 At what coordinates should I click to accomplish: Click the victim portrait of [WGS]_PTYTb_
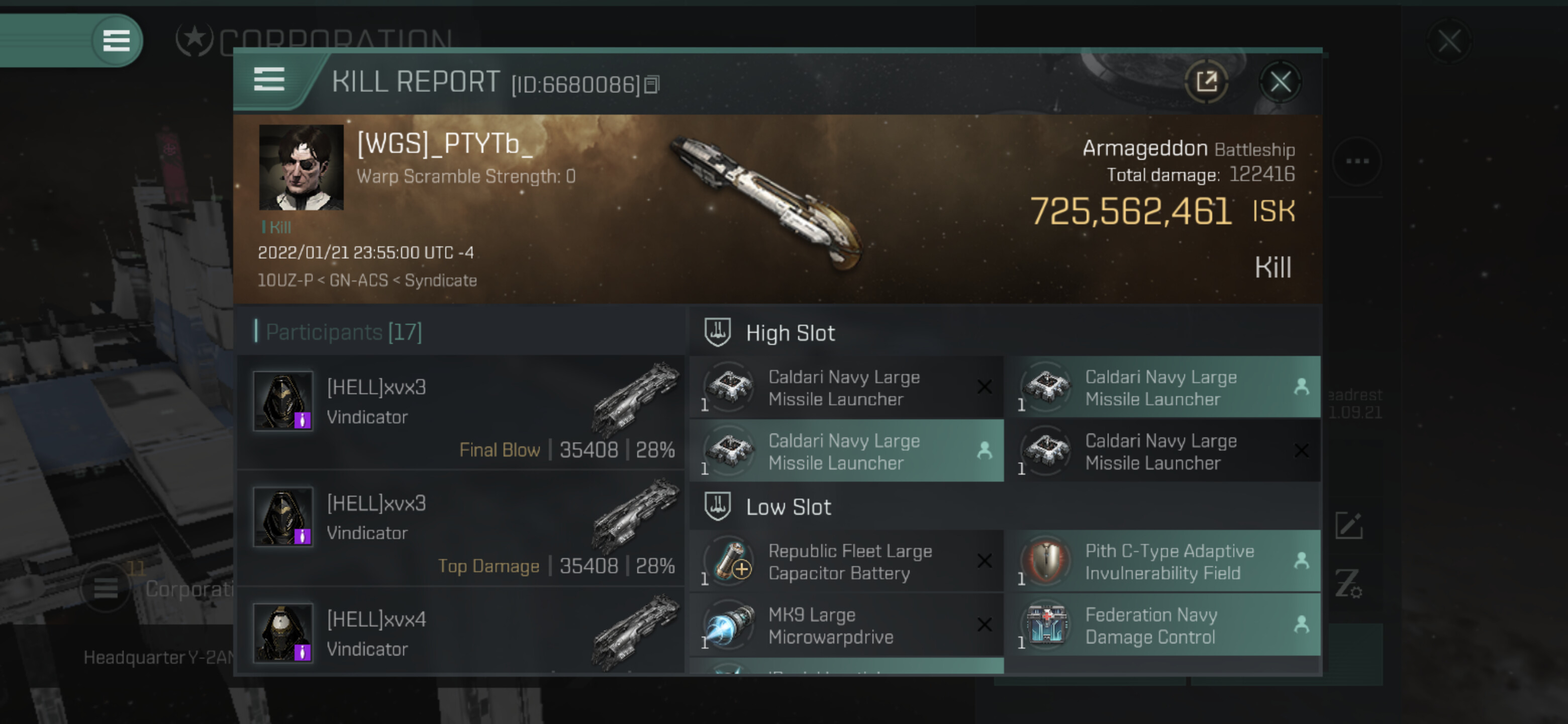301,167
